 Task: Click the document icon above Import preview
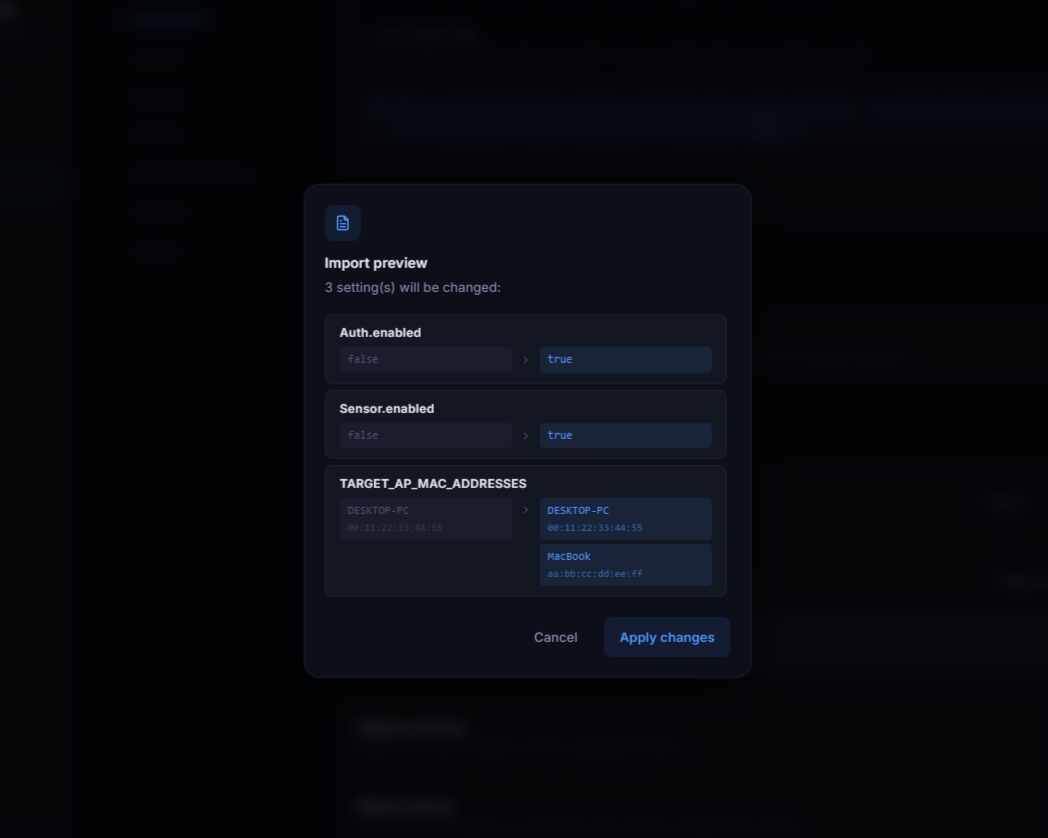[x=343, y=223]
